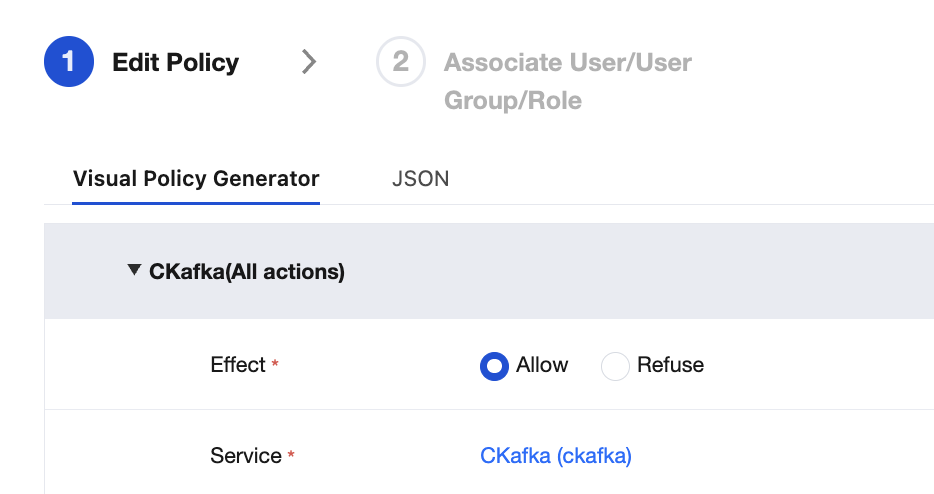The width and height of the screenshot is (934, 494).
Task: Click the arrow between the two steps
Action: click(x=309, y=62)
